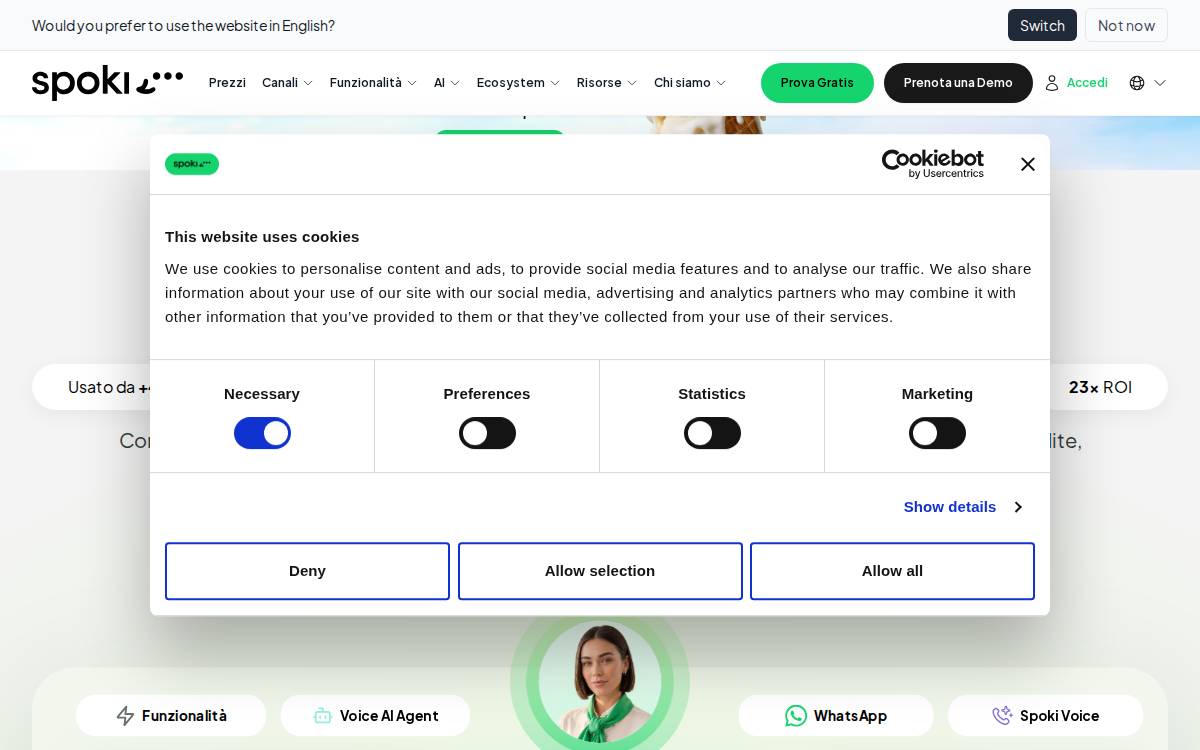Enable the Statistics cookies switch

click(712, 433)
